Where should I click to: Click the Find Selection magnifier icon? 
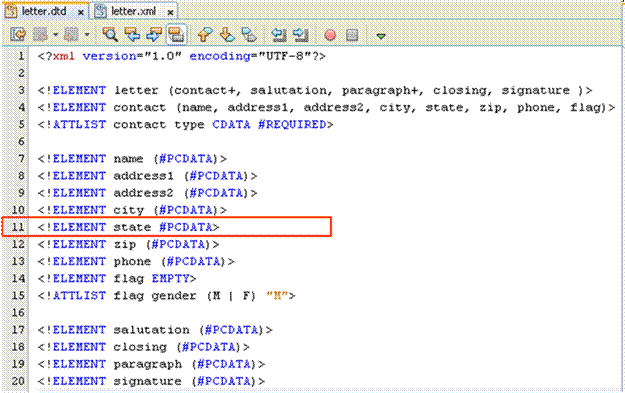click(x=110, y=35)
